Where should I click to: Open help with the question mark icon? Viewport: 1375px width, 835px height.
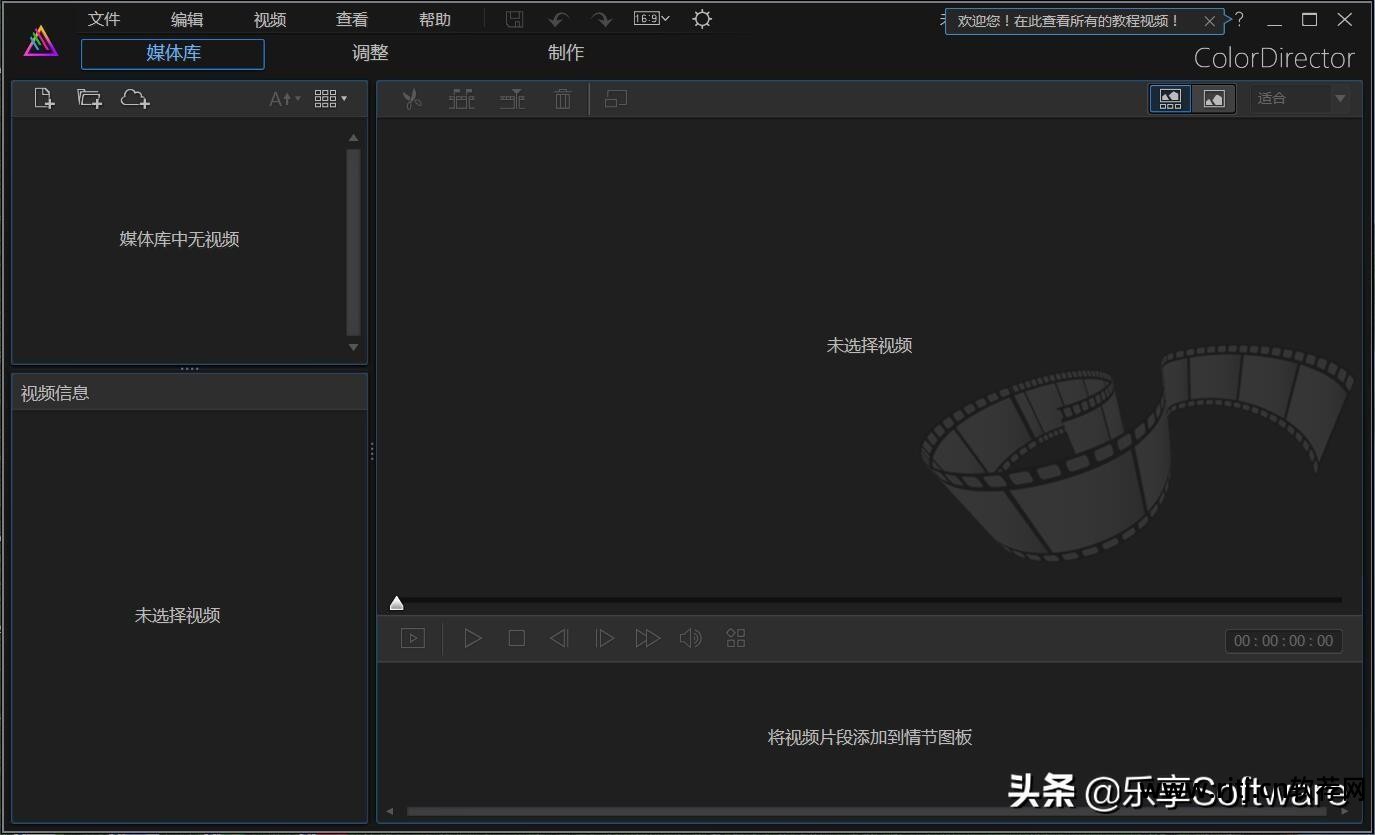(x=1239, y=20)
